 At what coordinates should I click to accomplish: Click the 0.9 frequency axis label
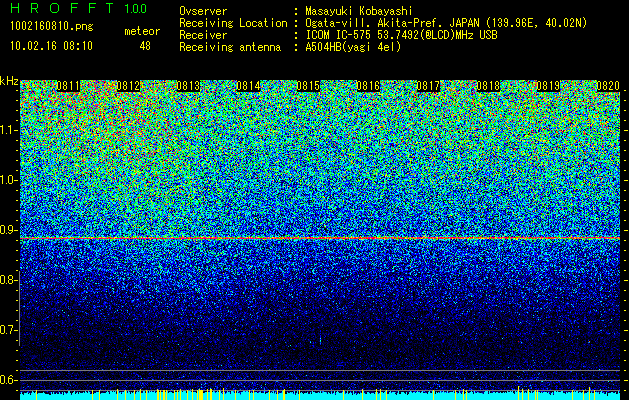(9, 230)
